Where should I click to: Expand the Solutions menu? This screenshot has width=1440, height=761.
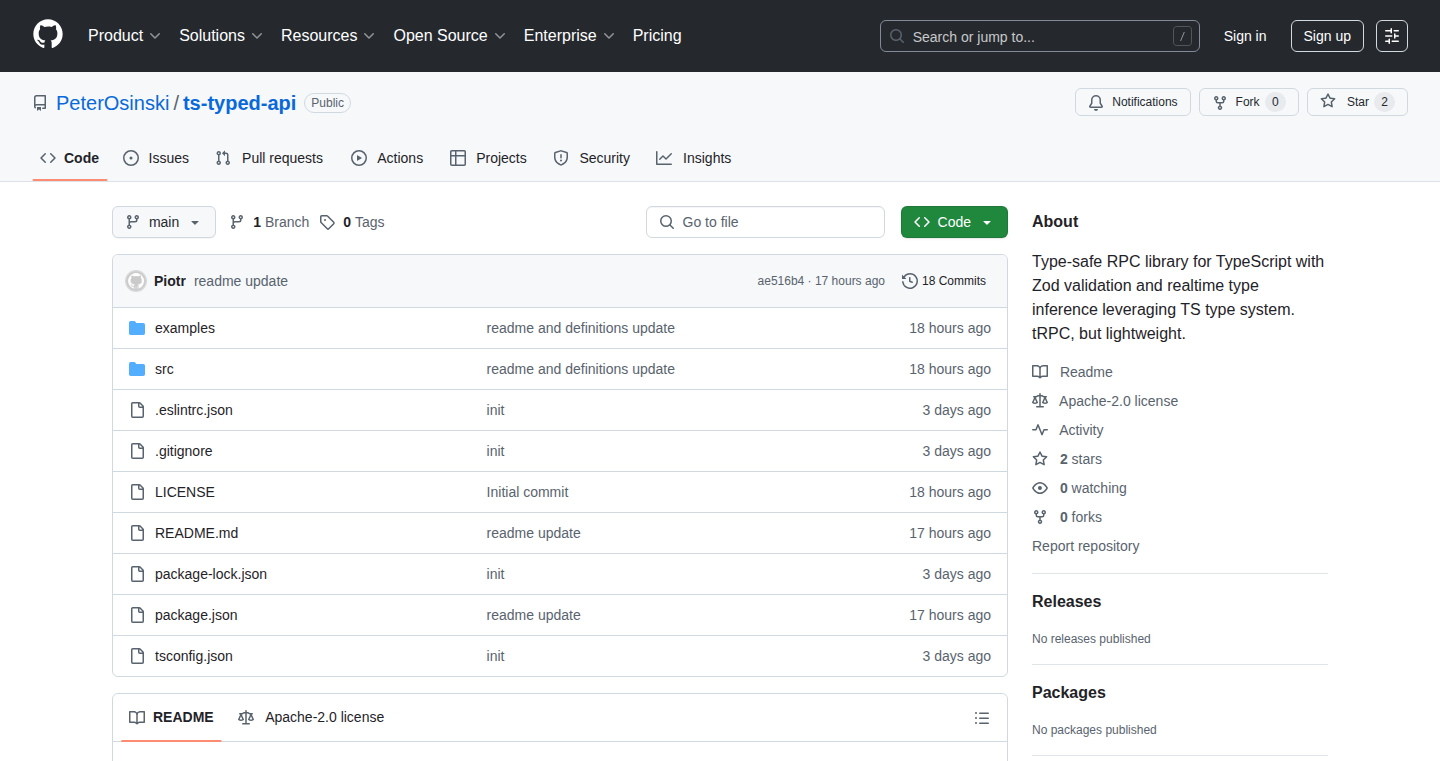coord(221,35)
